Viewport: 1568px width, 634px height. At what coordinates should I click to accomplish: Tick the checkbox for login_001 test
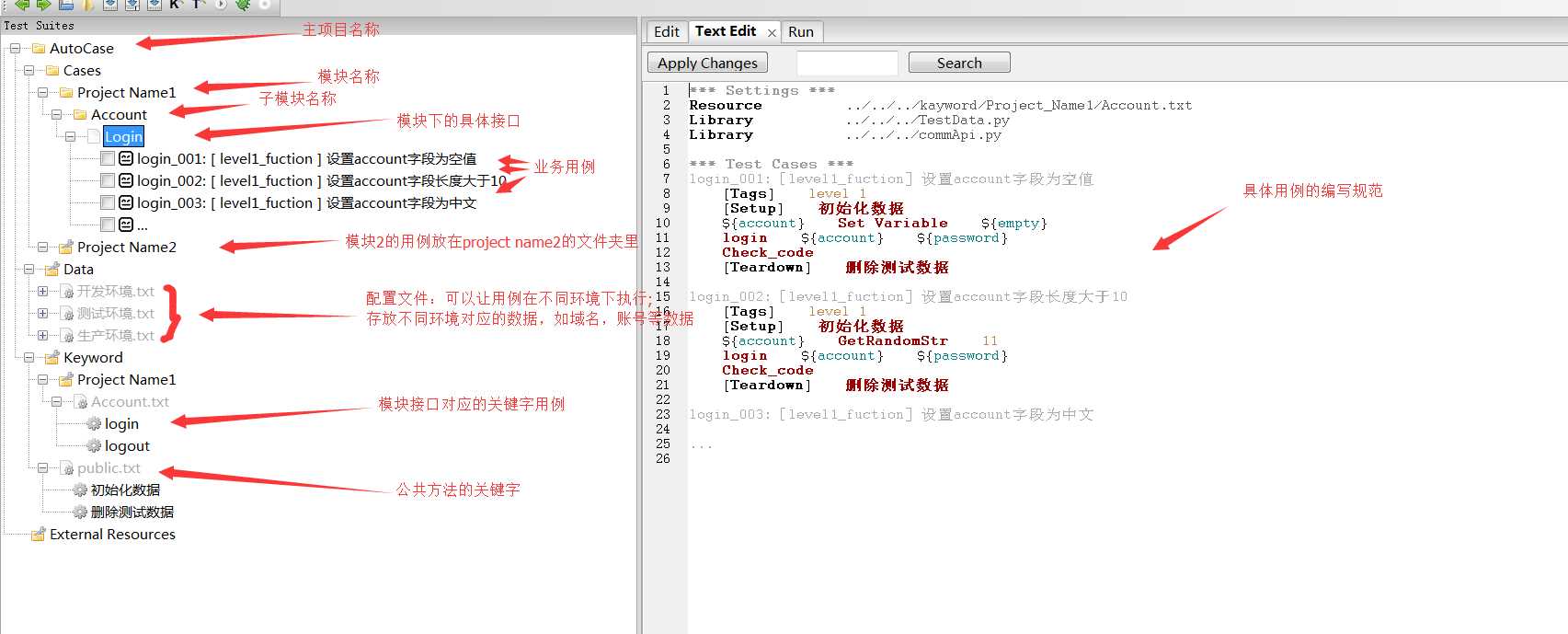point(108,158)
